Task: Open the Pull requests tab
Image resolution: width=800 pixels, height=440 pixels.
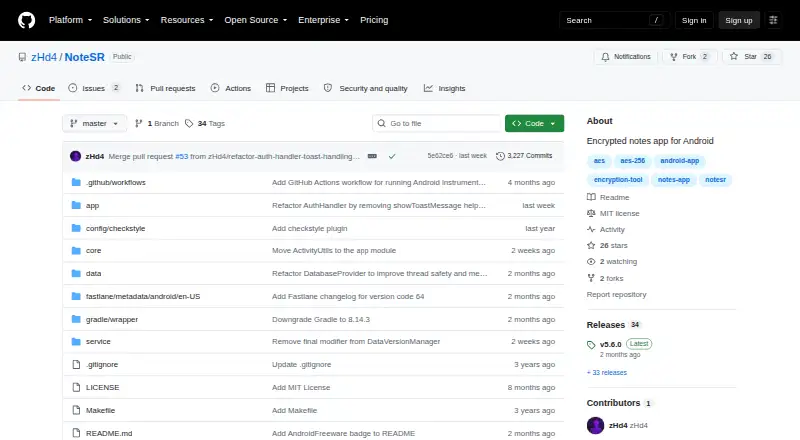Action: pyautogui.click(x=165, y=88)
